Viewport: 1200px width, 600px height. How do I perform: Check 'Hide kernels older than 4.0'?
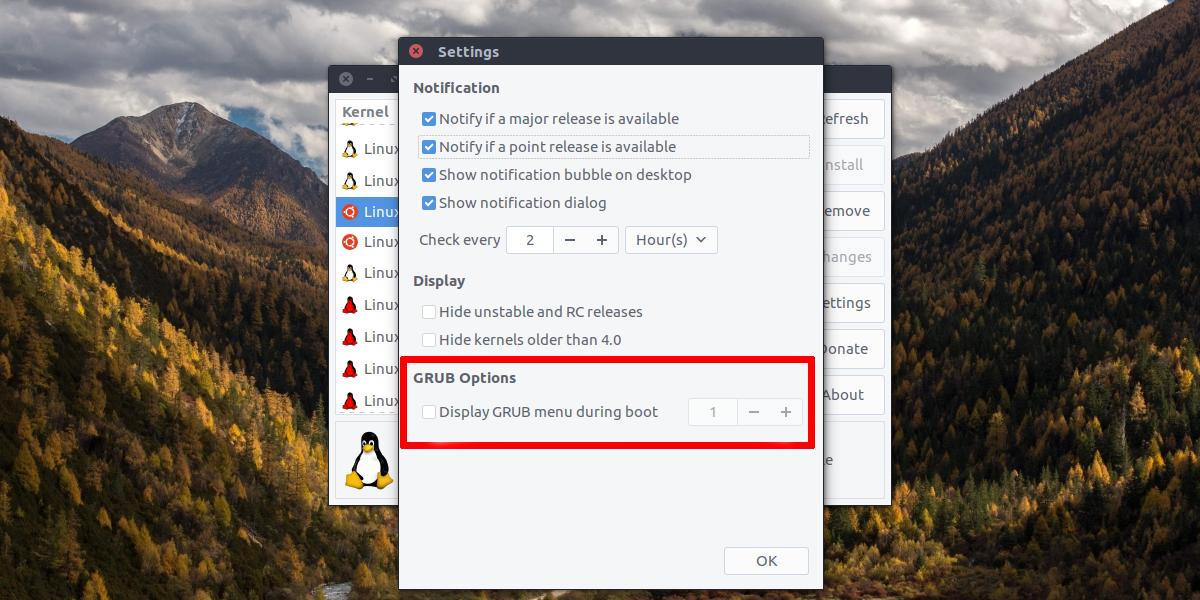click(429, 340)
